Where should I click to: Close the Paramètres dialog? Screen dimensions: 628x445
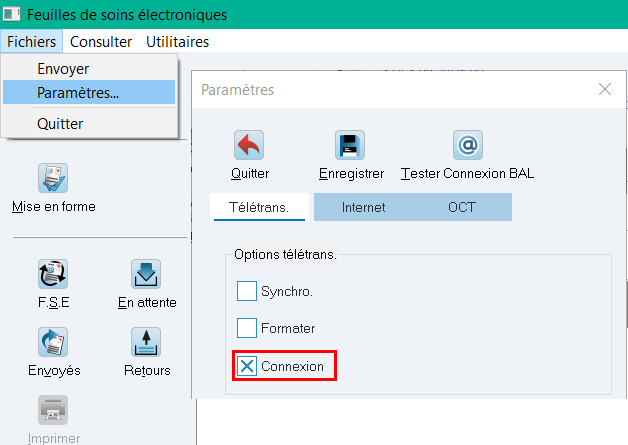pos(605,89)
